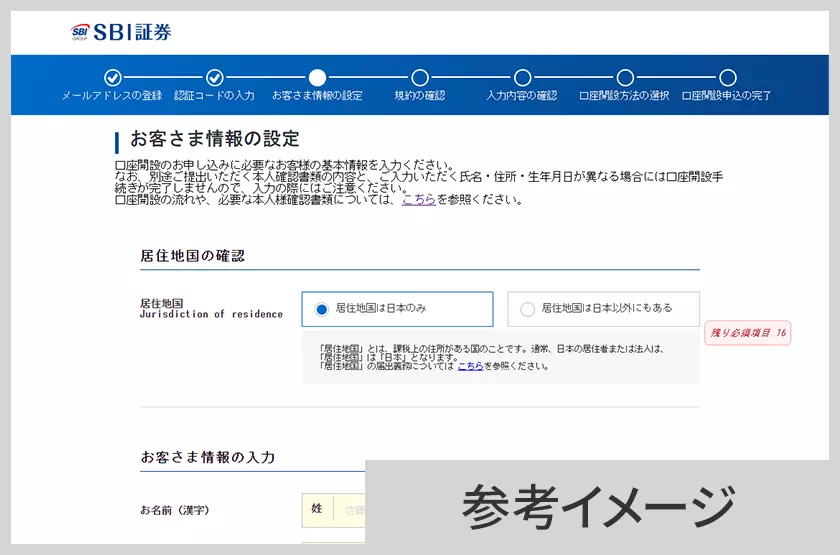This screenshot has height=555, width=840.
Task: Select the filled step circle above お客さま情報の設定
Action: (317, 78)
